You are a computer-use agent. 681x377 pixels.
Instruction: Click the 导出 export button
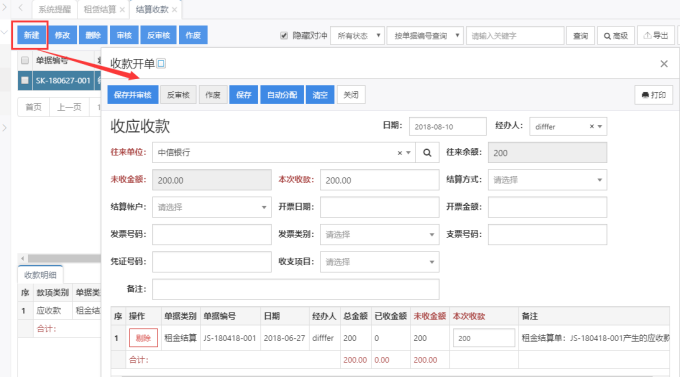point(656,36)
